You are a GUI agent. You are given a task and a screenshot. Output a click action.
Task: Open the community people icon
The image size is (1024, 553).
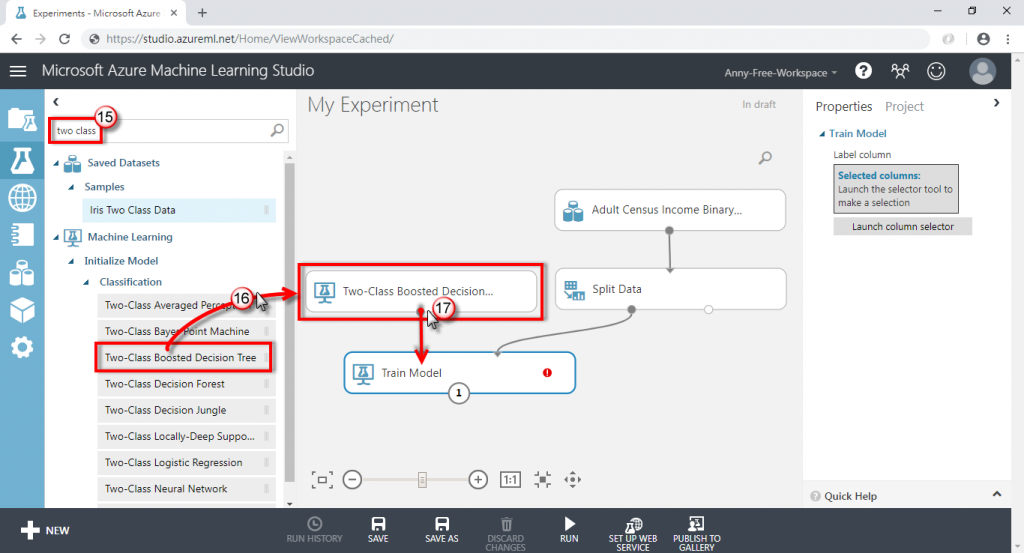(900, 71)
